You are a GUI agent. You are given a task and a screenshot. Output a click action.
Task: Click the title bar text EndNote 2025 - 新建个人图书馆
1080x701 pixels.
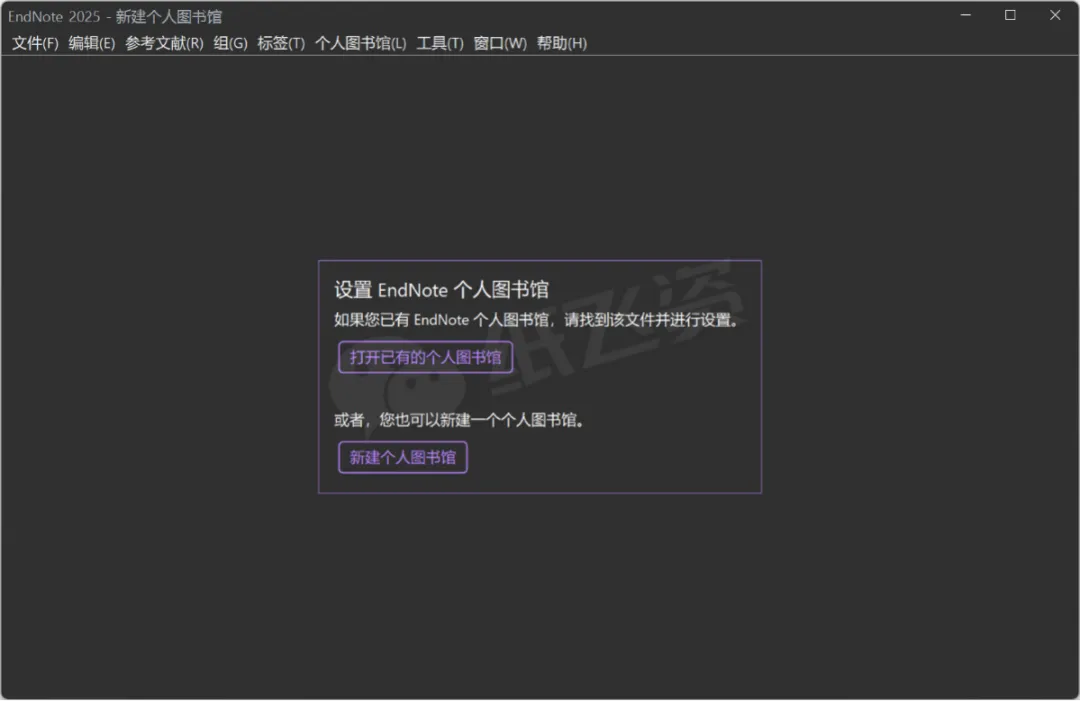[x=115, y=17]
